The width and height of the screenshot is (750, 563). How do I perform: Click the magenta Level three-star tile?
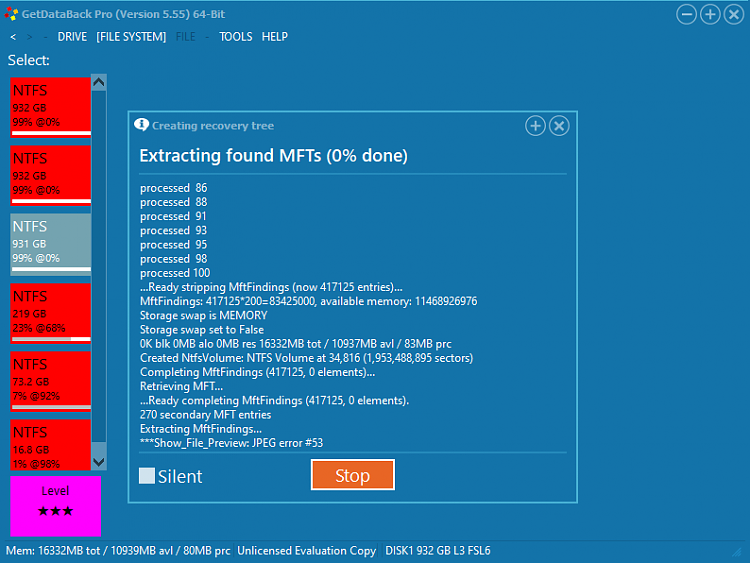(x=55, y=506)
